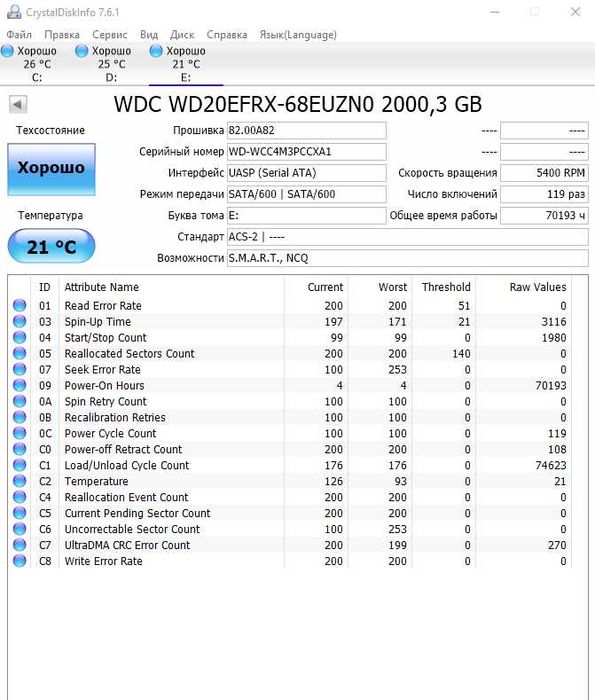Screen dimensions: 595x700
Task: Select the Spin-Up Time attribute name
Action: tap(98, 321)
